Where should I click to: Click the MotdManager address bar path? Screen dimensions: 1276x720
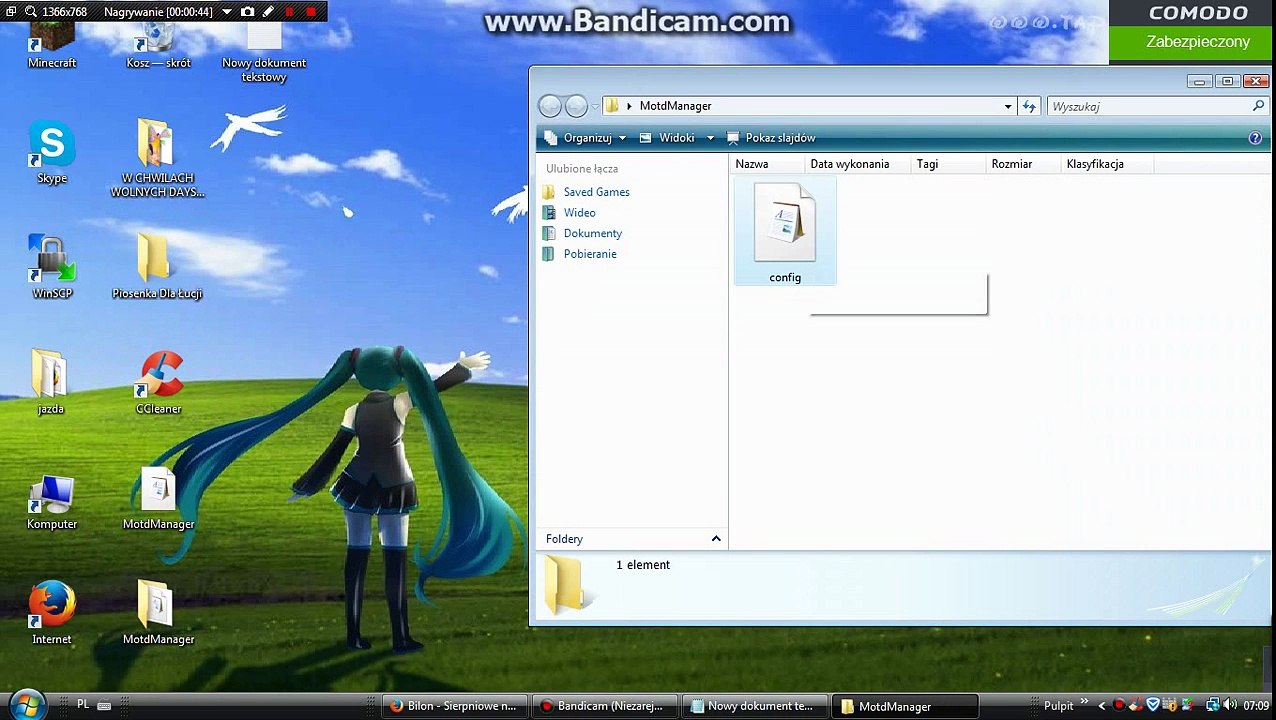pos(675,106)
